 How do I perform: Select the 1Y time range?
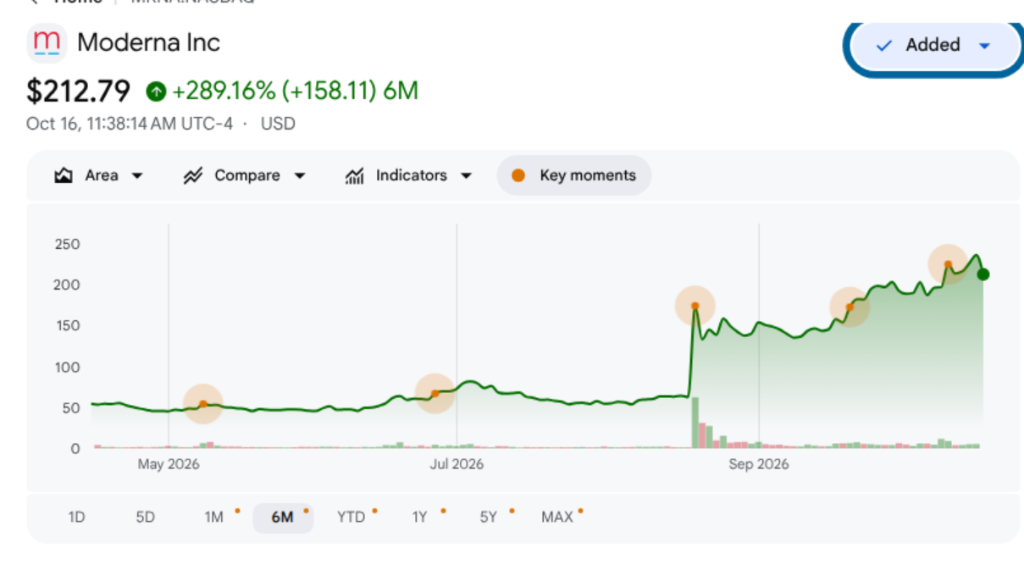[x=420, y=518]
